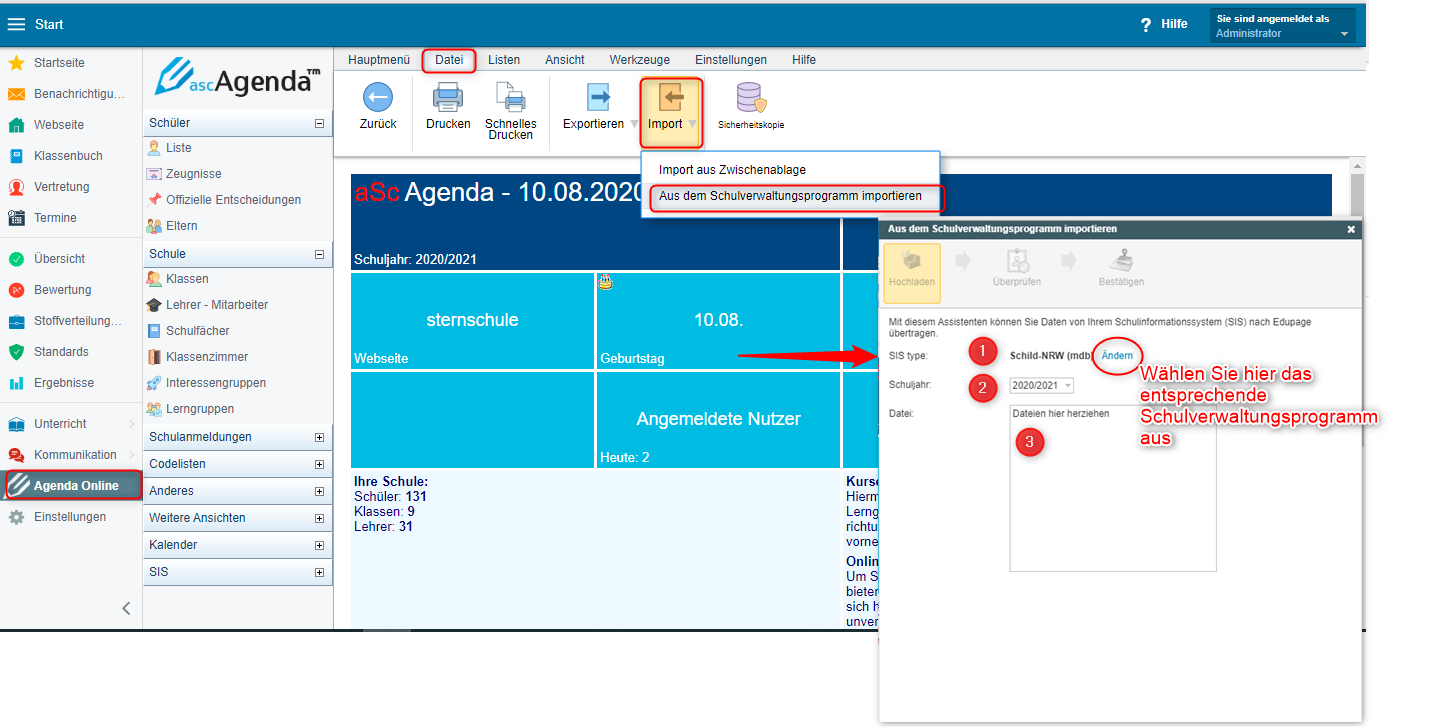Open Unterricht icon in sidebar
This screenshot has width=1433, height=727.
click(x=16, y=424)
